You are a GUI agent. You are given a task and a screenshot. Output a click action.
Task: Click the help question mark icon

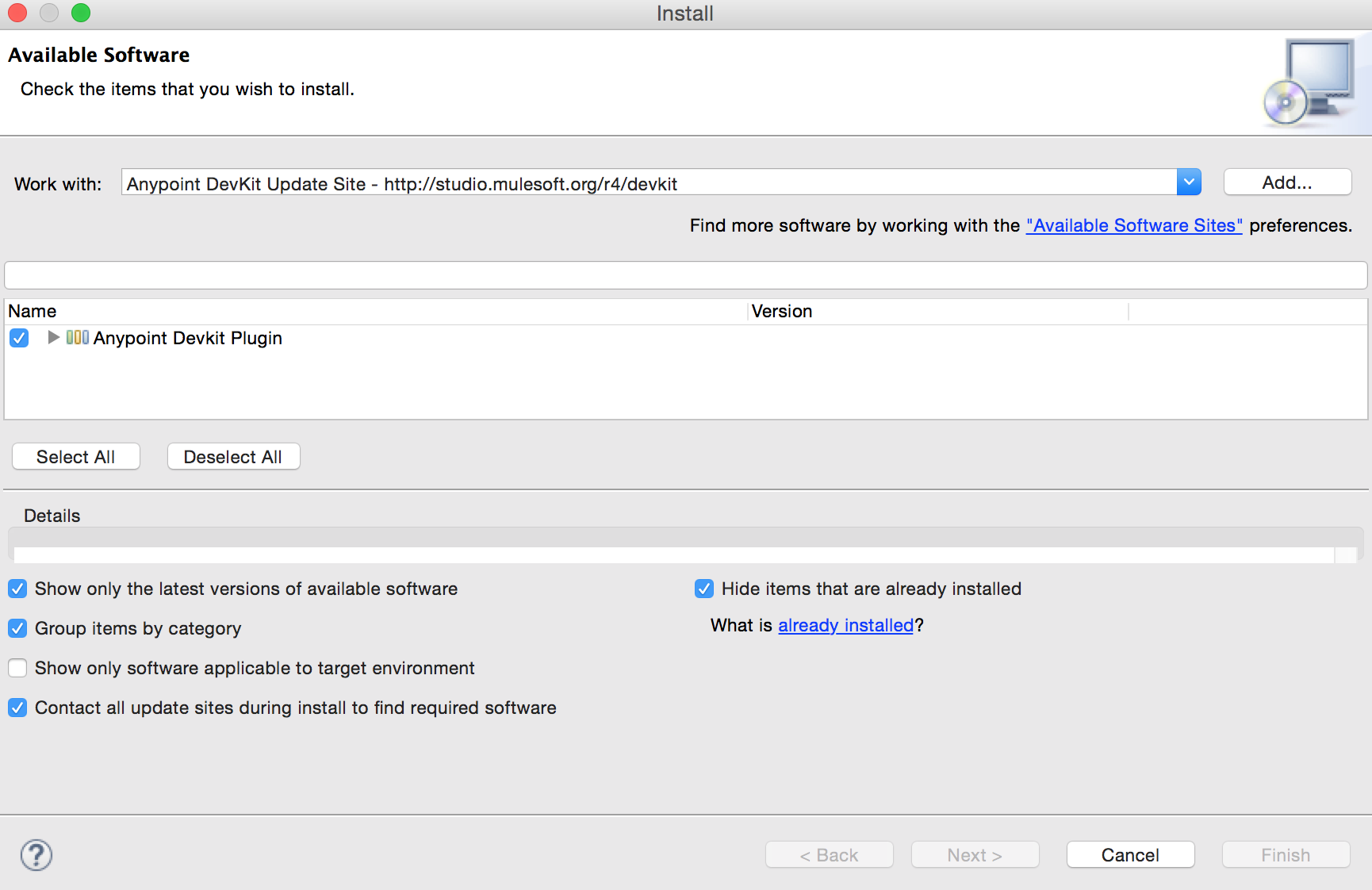click(x=36, y=855)
